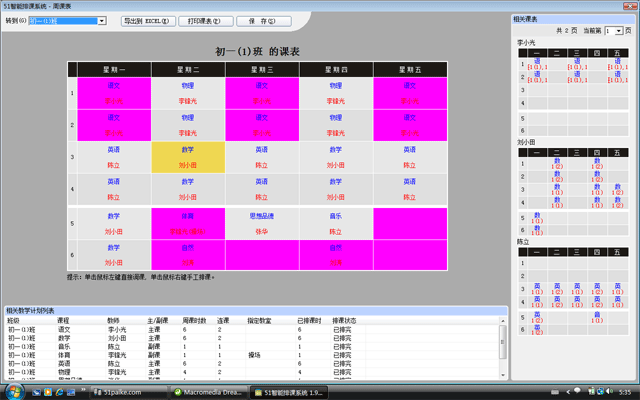
Task: Select the 音乐 陈立 row in teaching plan list
Action: point(252,347)
